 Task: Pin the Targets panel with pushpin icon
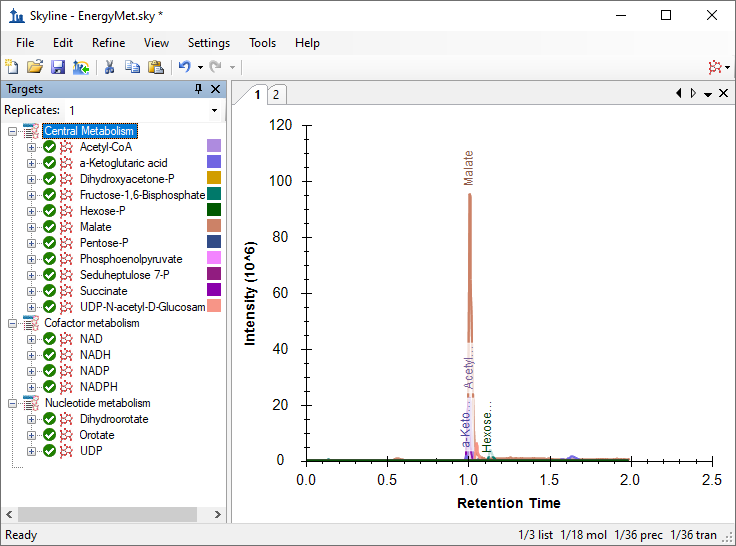pyautogui.click(x=199, y=89)
